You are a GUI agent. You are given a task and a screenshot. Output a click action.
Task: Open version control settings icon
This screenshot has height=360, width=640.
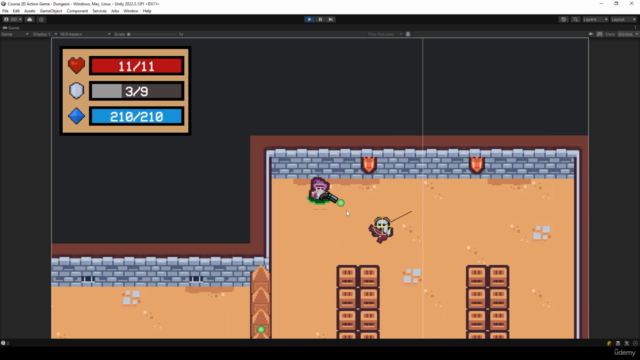pyautogui.click(x=41, y=19)
